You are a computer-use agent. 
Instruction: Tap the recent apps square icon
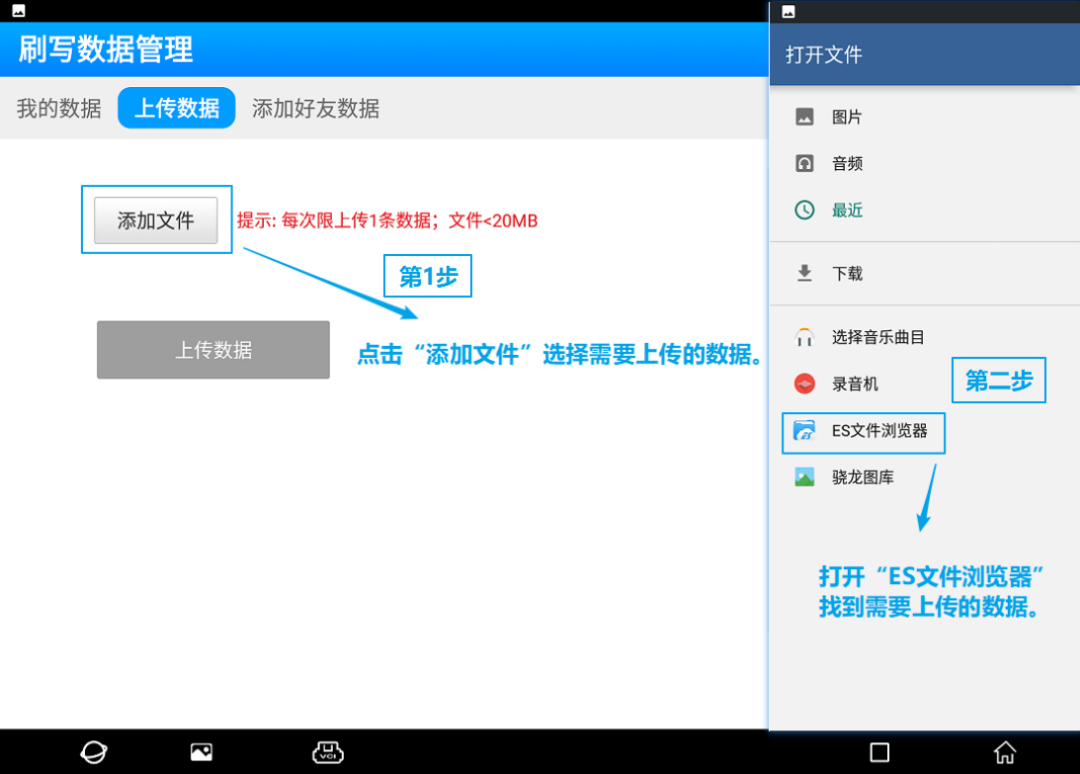tap(880, 752)
